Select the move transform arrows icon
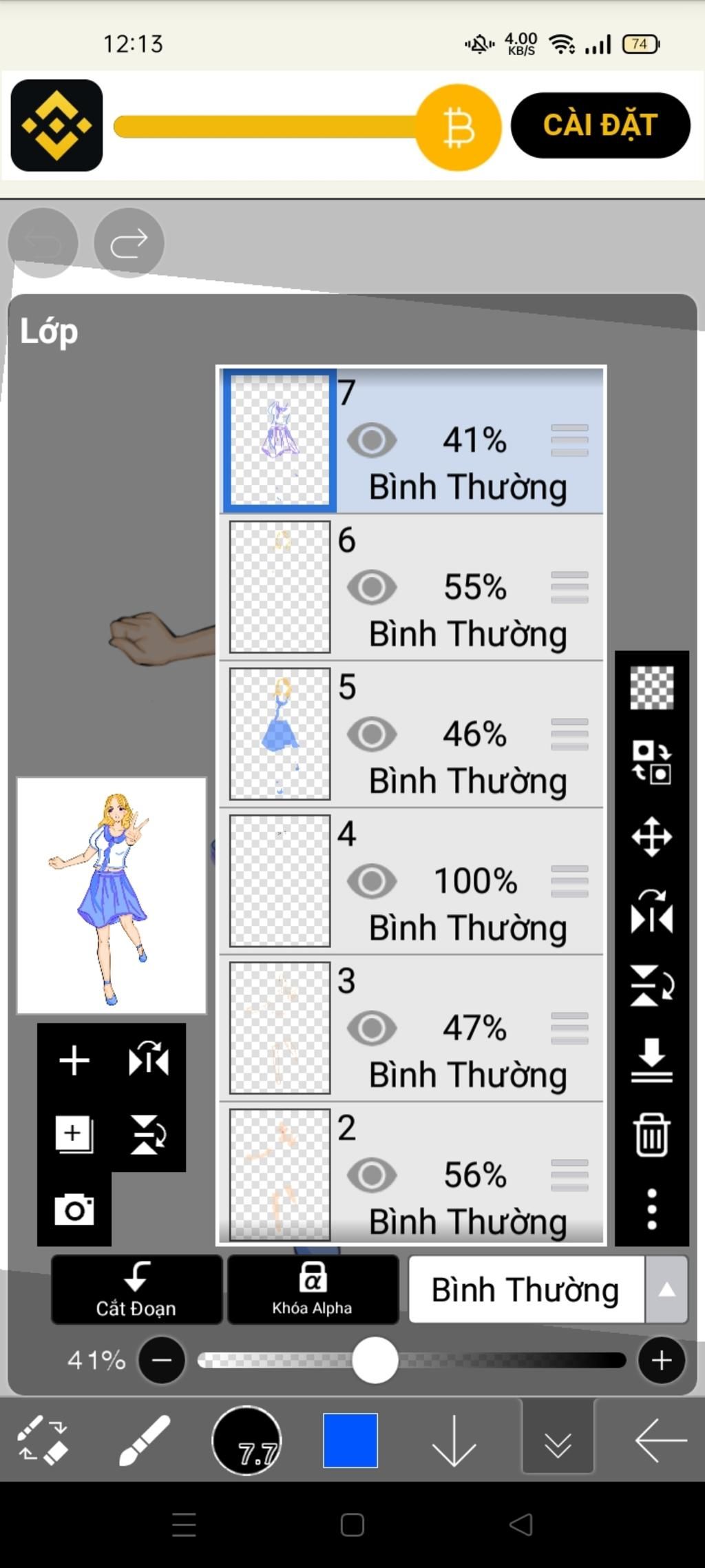This screenshot has height=1568, width=705. [x=651, y=837]
